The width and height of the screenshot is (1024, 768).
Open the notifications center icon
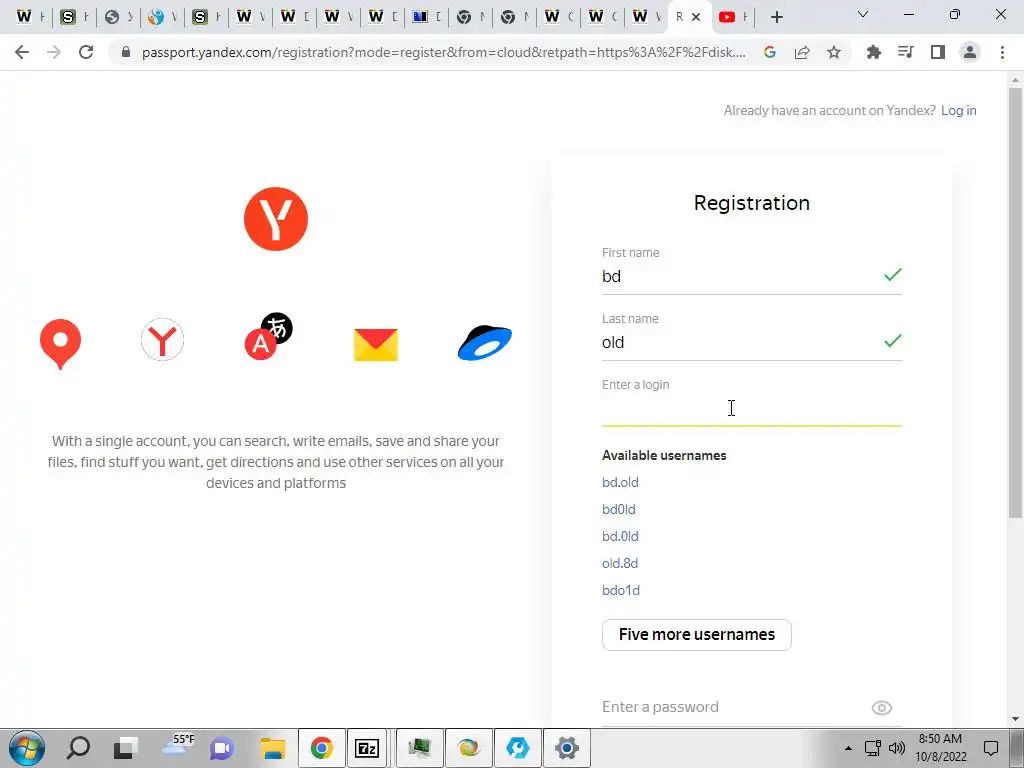pos(991,748)
